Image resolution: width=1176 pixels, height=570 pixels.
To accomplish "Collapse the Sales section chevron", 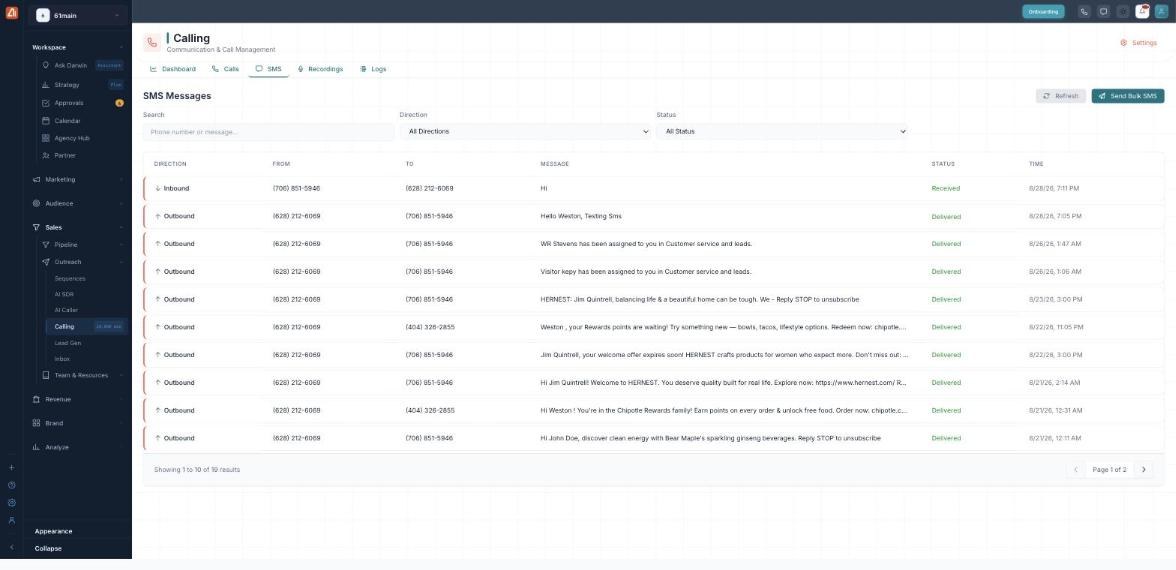I will pos(121,227).
